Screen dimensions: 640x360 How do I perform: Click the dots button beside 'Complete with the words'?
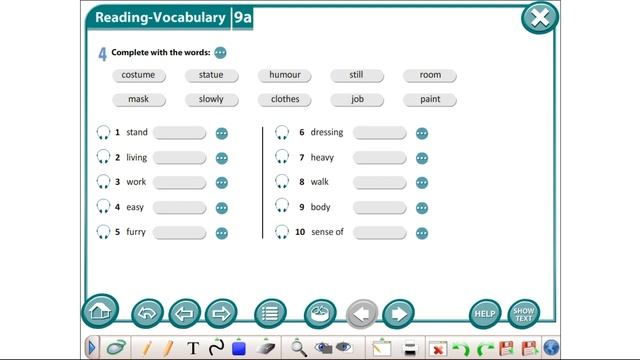click(x=220, y=53)
